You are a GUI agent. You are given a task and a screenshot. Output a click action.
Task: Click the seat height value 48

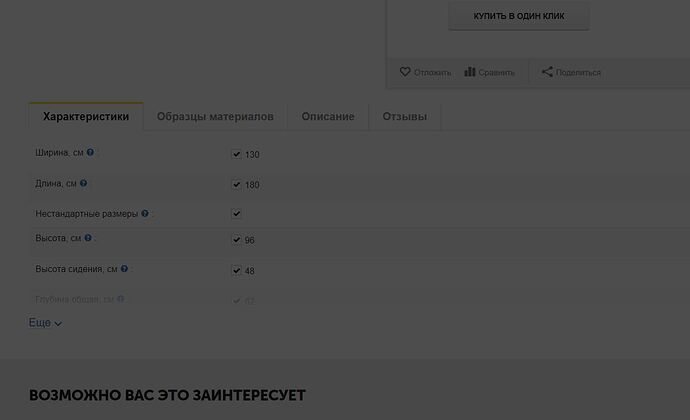coord(250,271)
